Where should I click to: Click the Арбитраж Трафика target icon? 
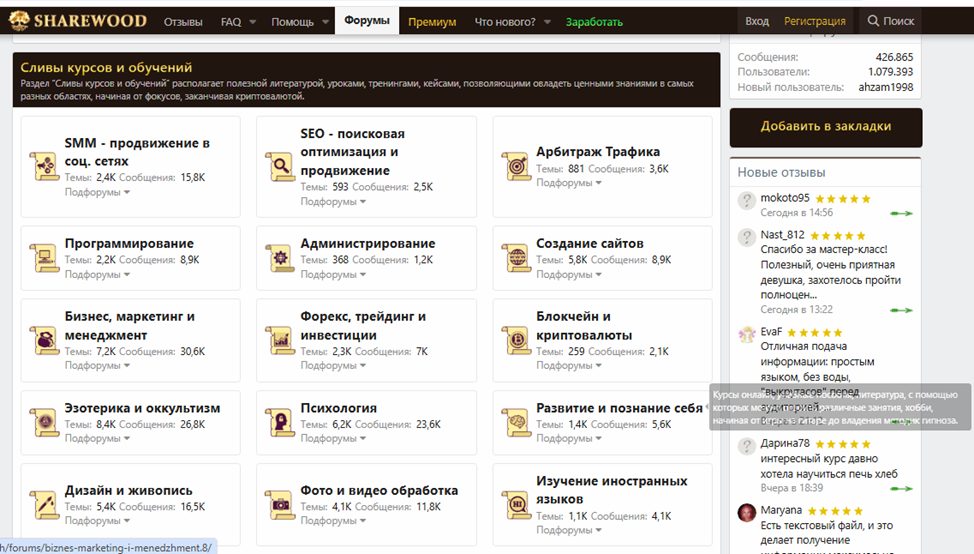(516, 166)
